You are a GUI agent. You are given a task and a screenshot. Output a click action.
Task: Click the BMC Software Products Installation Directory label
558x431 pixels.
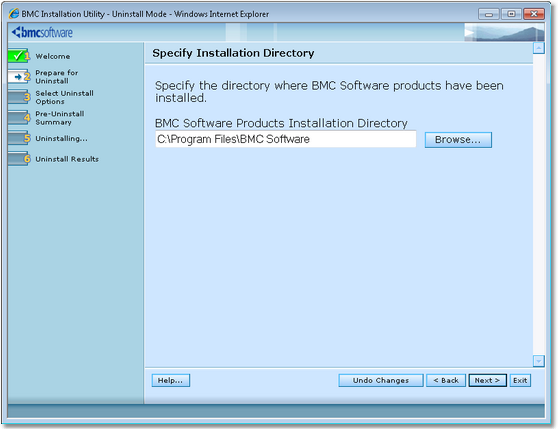pos(281,123)
